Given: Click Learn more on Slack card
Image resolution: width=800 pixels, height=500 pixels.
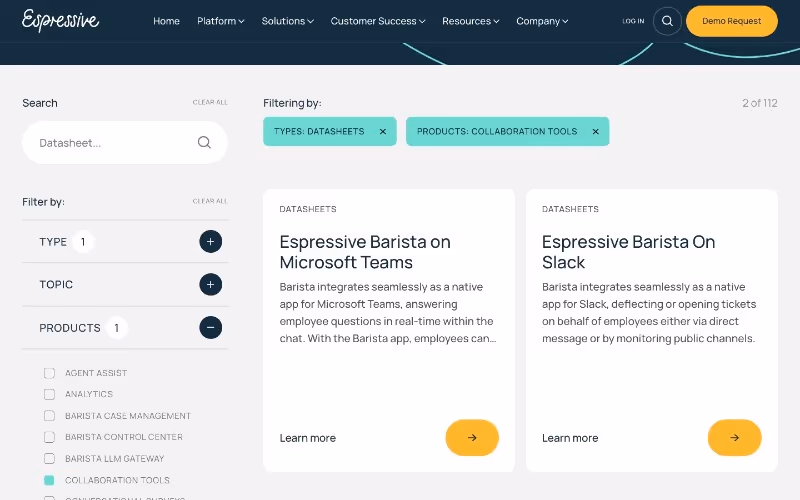Looking at the screenshot, I should (x=570, y=438).
